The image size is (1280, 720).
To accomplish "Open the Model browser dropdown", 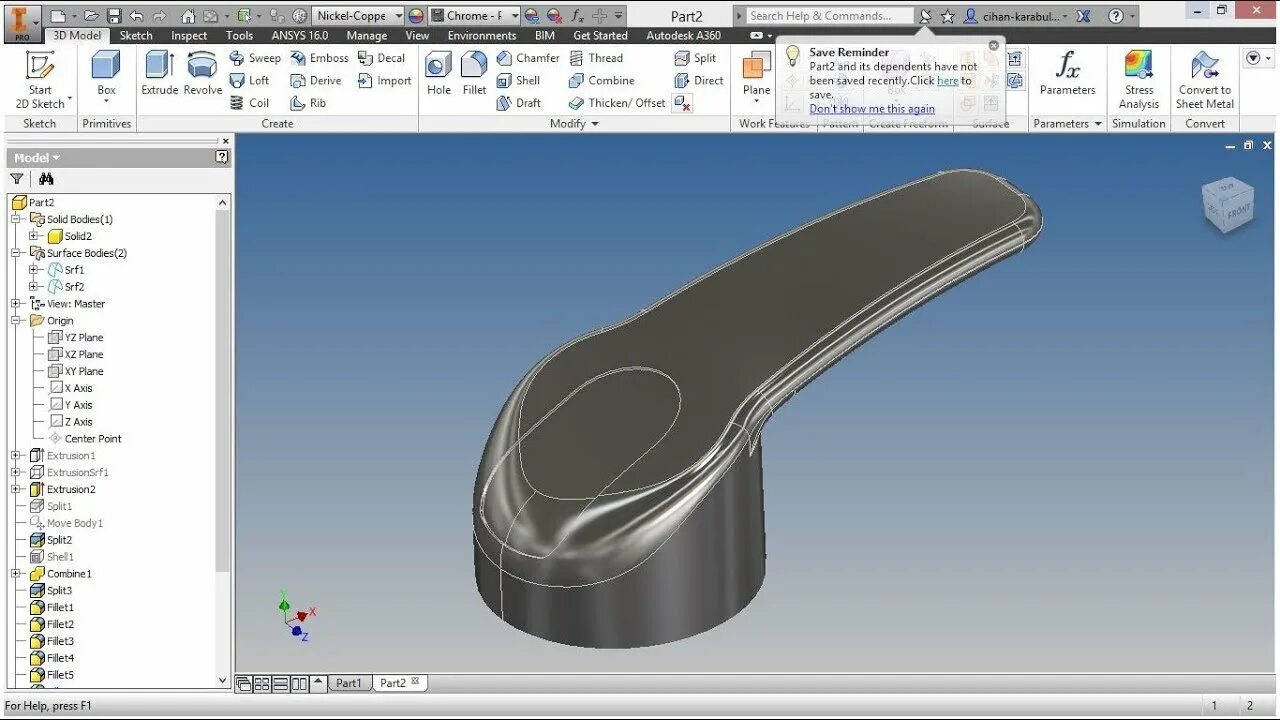I will [37, 157].
